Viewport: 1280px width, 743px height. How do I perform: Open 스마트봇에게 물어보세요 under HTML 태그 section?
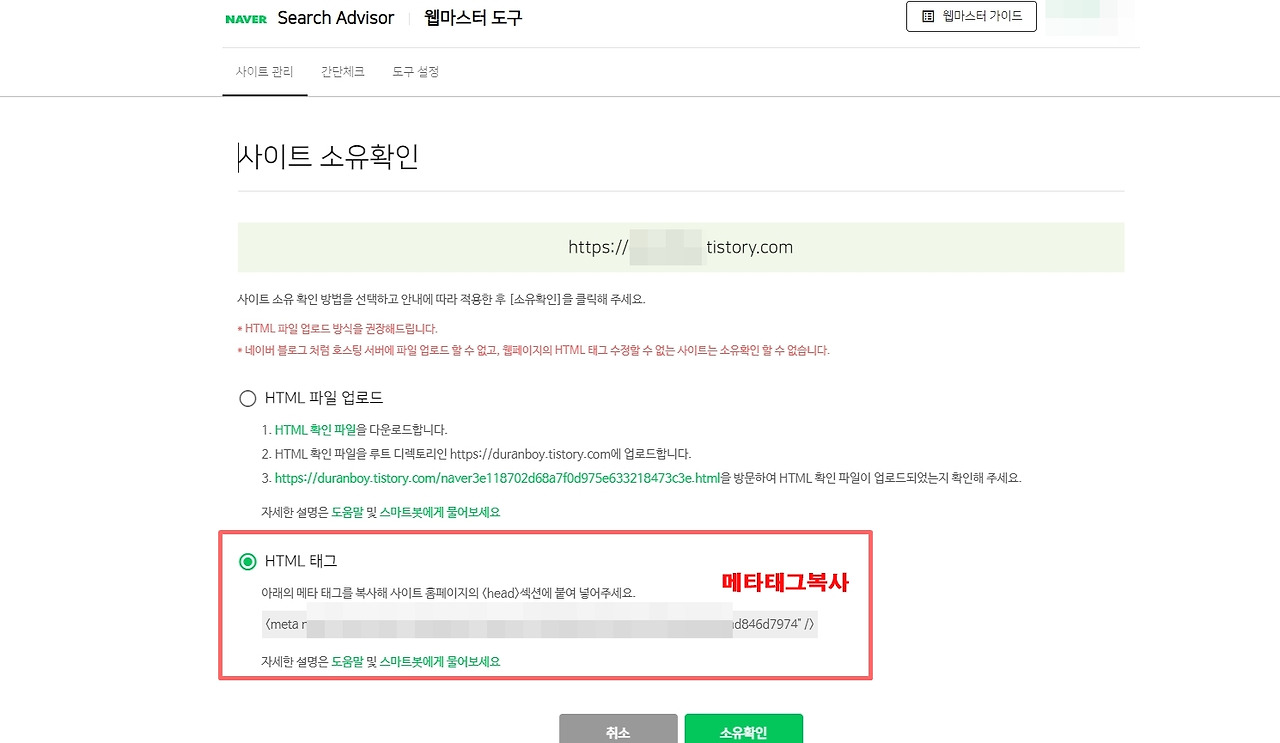440,662
